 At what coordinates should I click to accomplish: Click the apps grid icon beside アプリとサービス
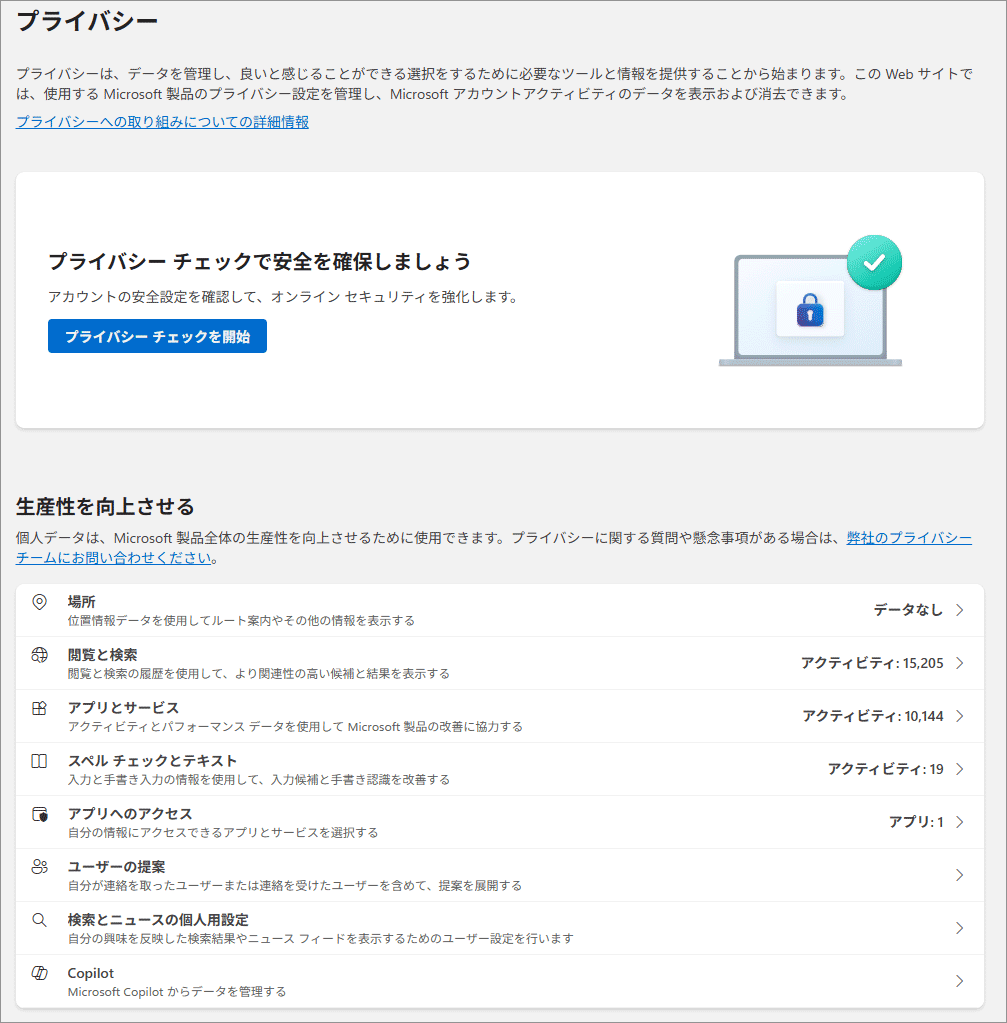[40, 708]
